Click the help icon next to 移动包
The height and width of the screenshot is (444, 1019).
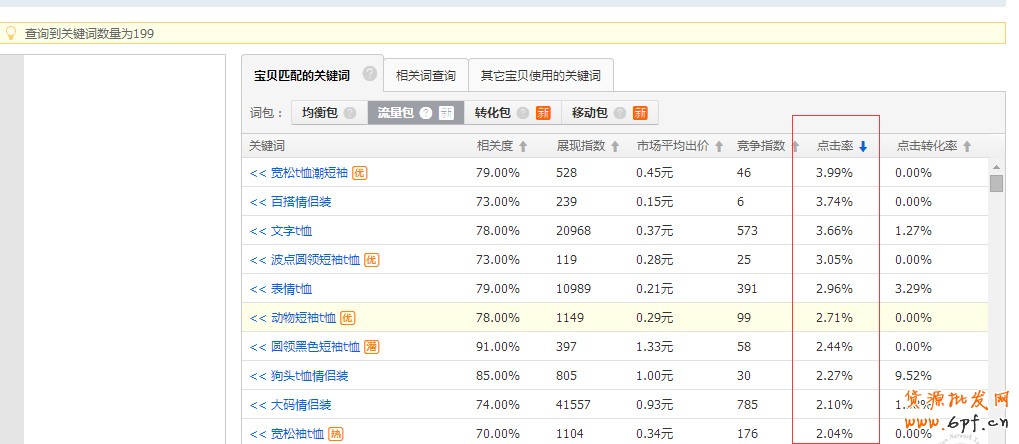(620, 113)
